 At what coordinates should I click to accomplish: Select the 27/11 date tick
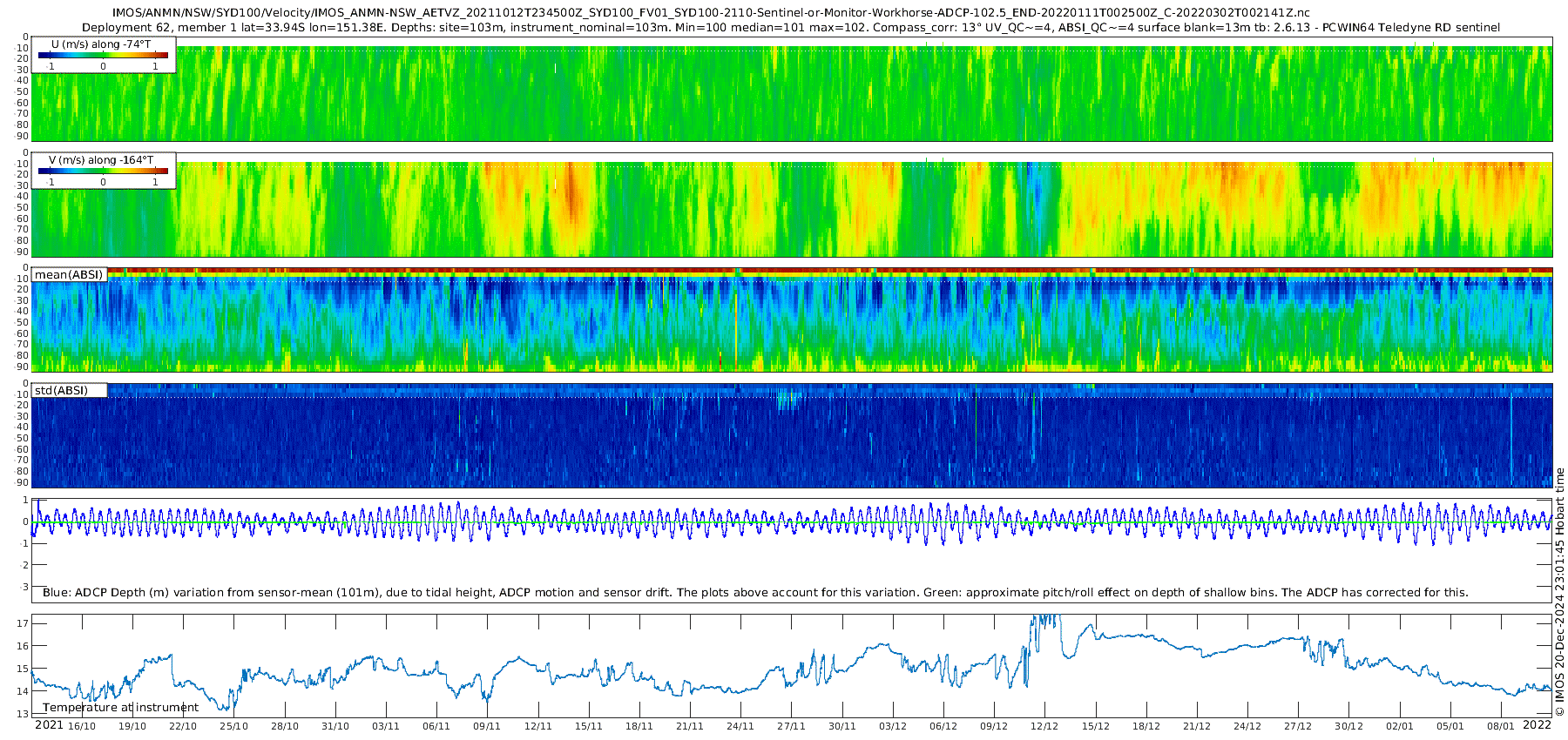tap(791, 726)
